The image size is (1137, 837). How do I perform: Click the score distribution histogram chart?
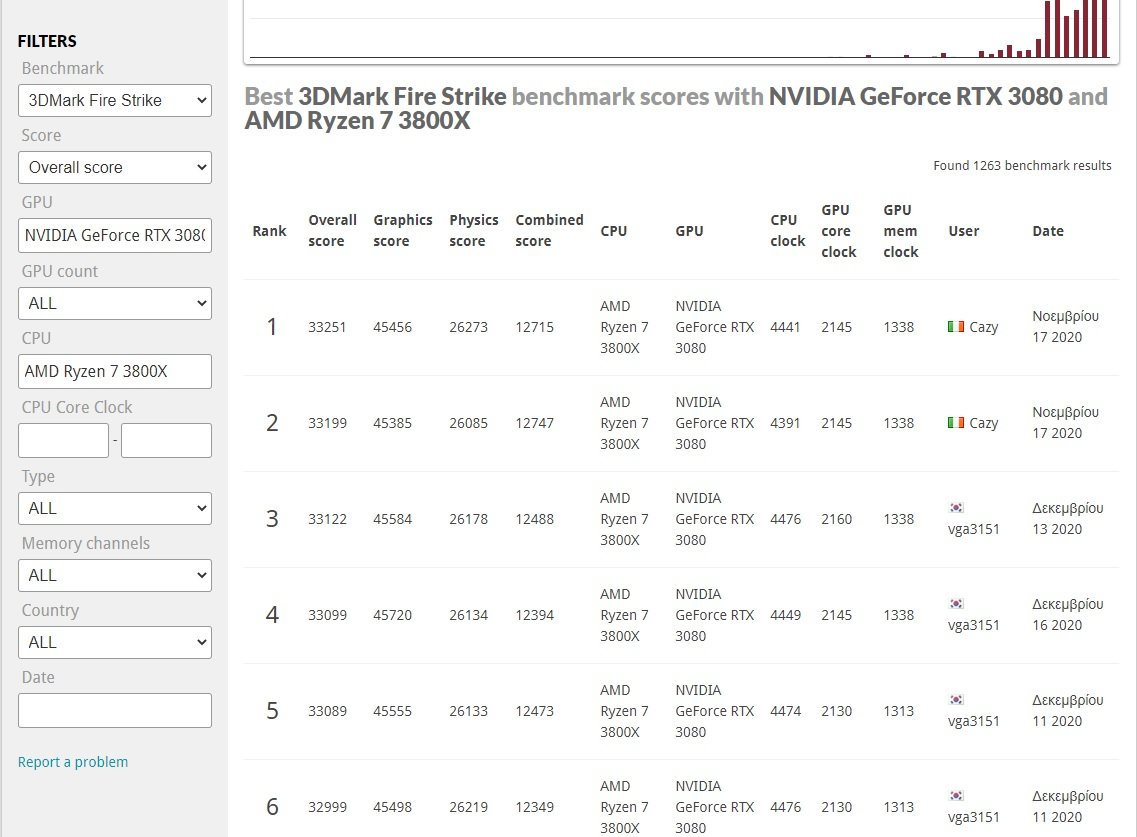681,30
